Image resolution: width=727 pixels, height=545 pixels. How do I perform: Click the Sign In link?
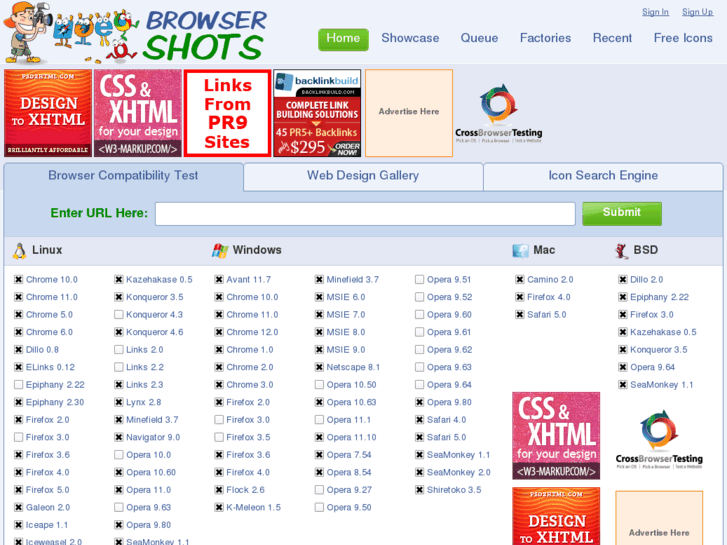[655, 12]
